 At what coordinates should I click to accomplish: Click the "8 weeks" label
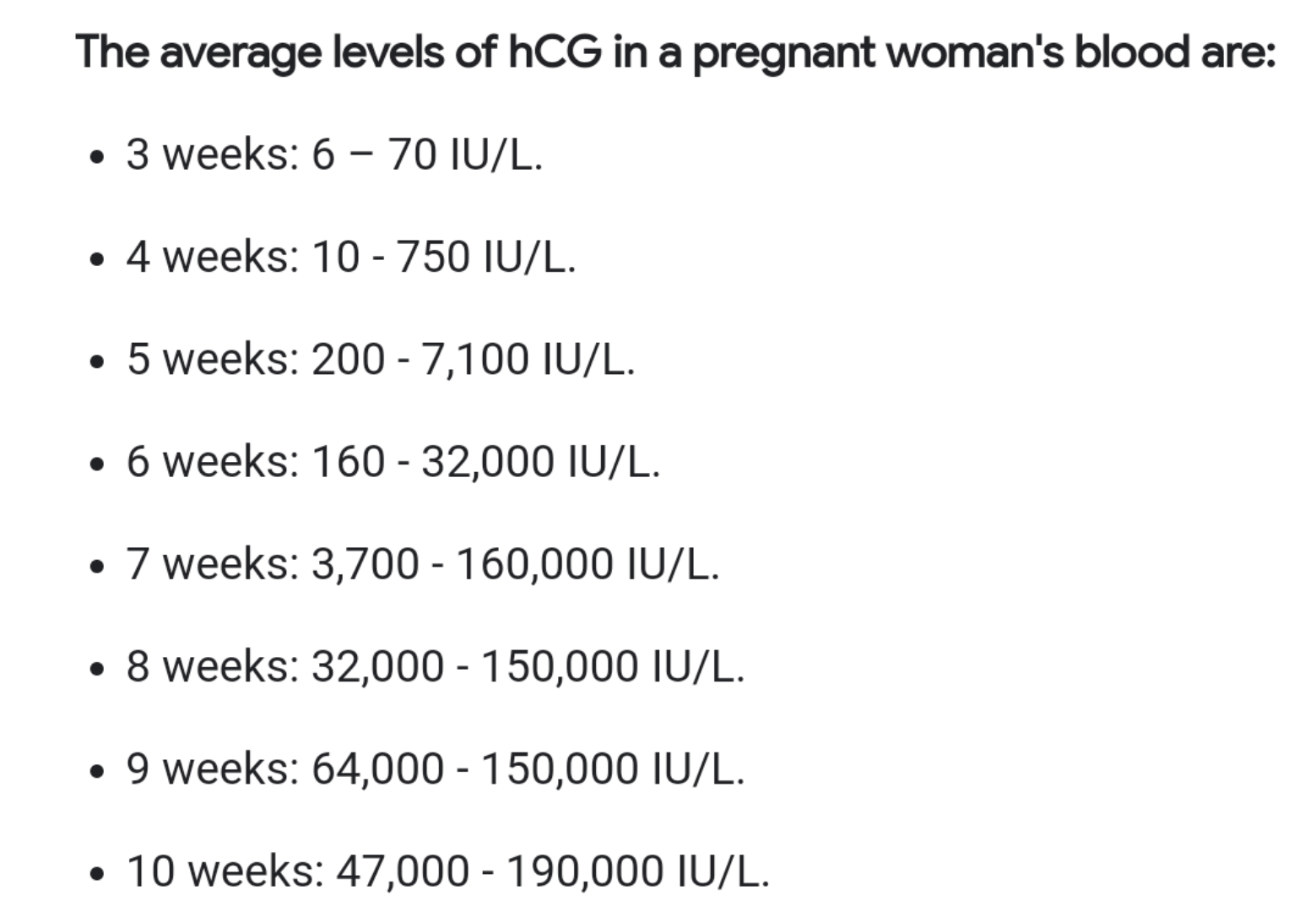pos(207,666)
